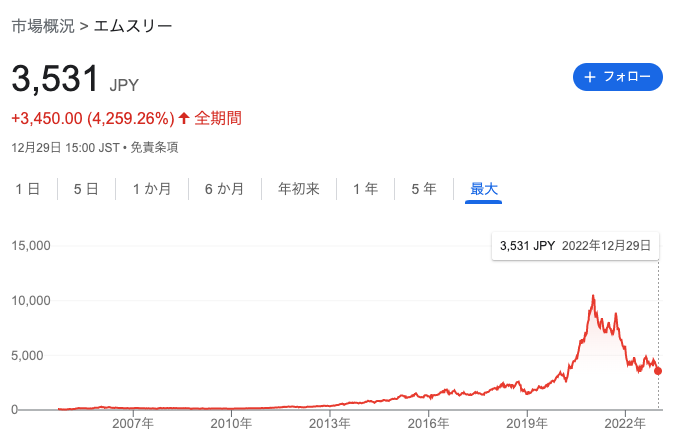Image resolution: width=681 pixels, height=444 pixels.
Task: Click the plus icon in the フォロー button
Action: click(x=589, y=77)
